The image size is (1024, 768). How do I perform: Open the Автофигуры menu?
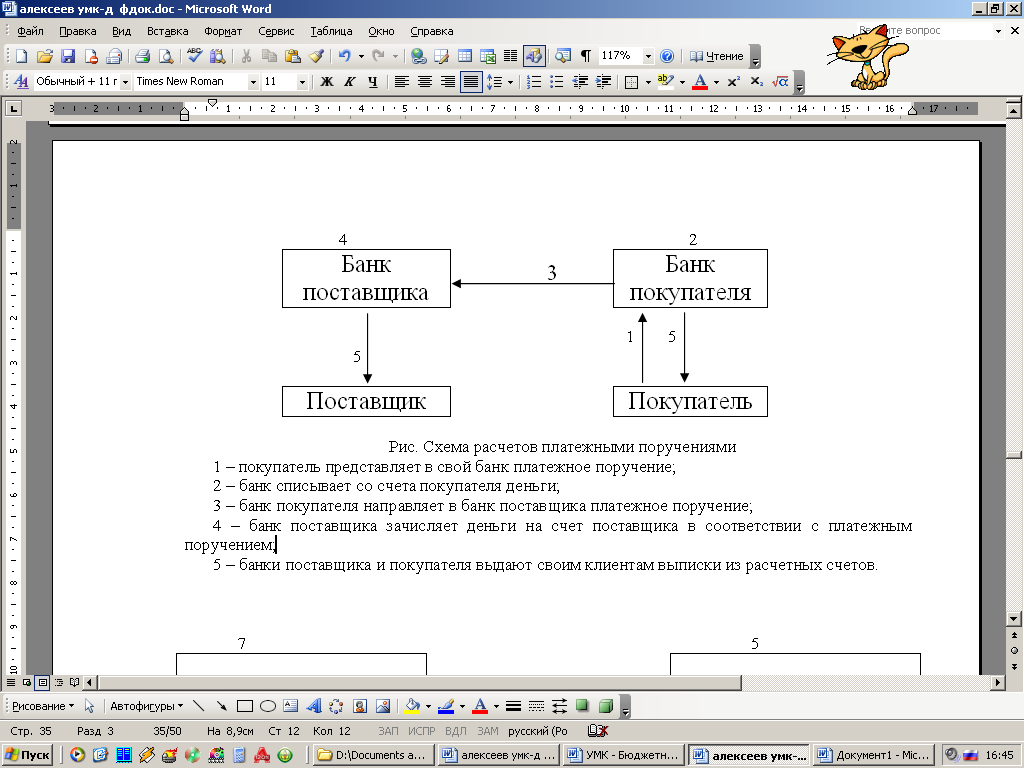click(146, 706)
